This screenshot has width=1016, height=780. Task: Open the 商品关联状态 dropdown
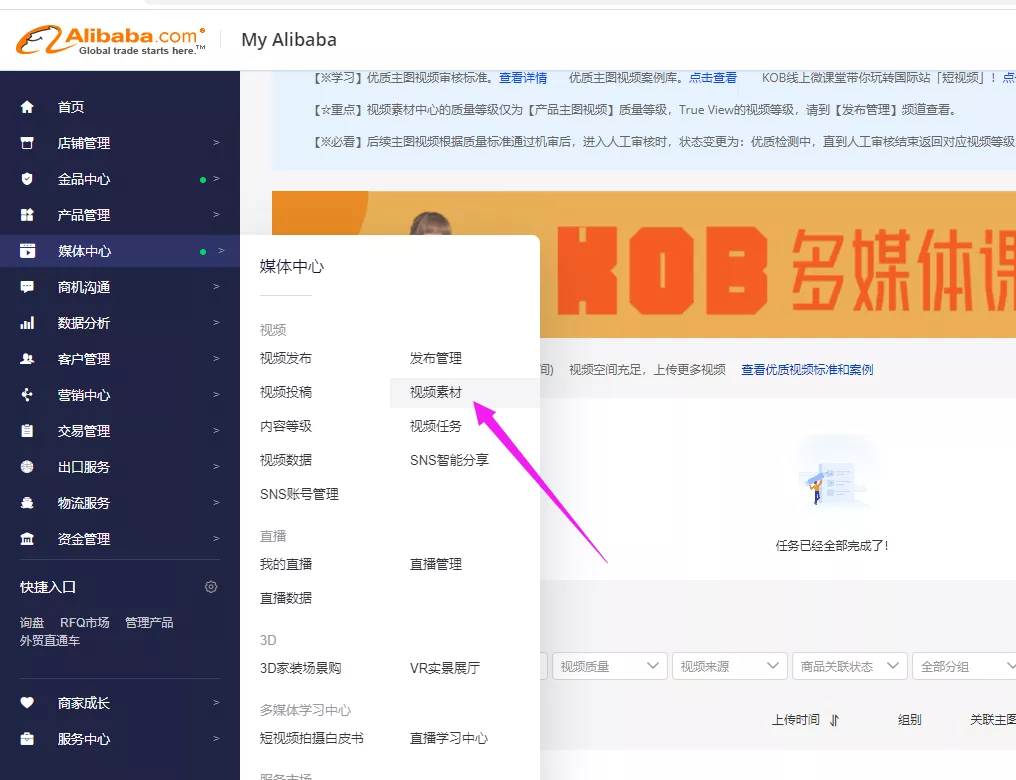(x=849, y=666)
